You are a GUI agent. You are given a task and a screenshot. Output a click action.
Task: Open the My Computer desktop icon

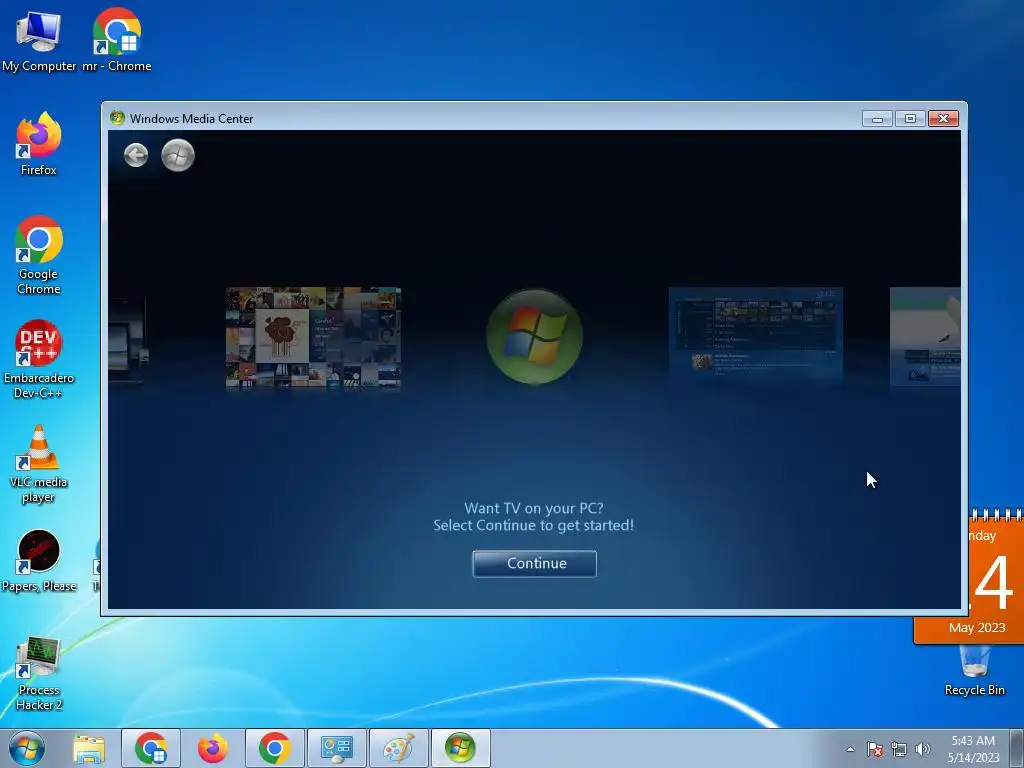(39, 40)
